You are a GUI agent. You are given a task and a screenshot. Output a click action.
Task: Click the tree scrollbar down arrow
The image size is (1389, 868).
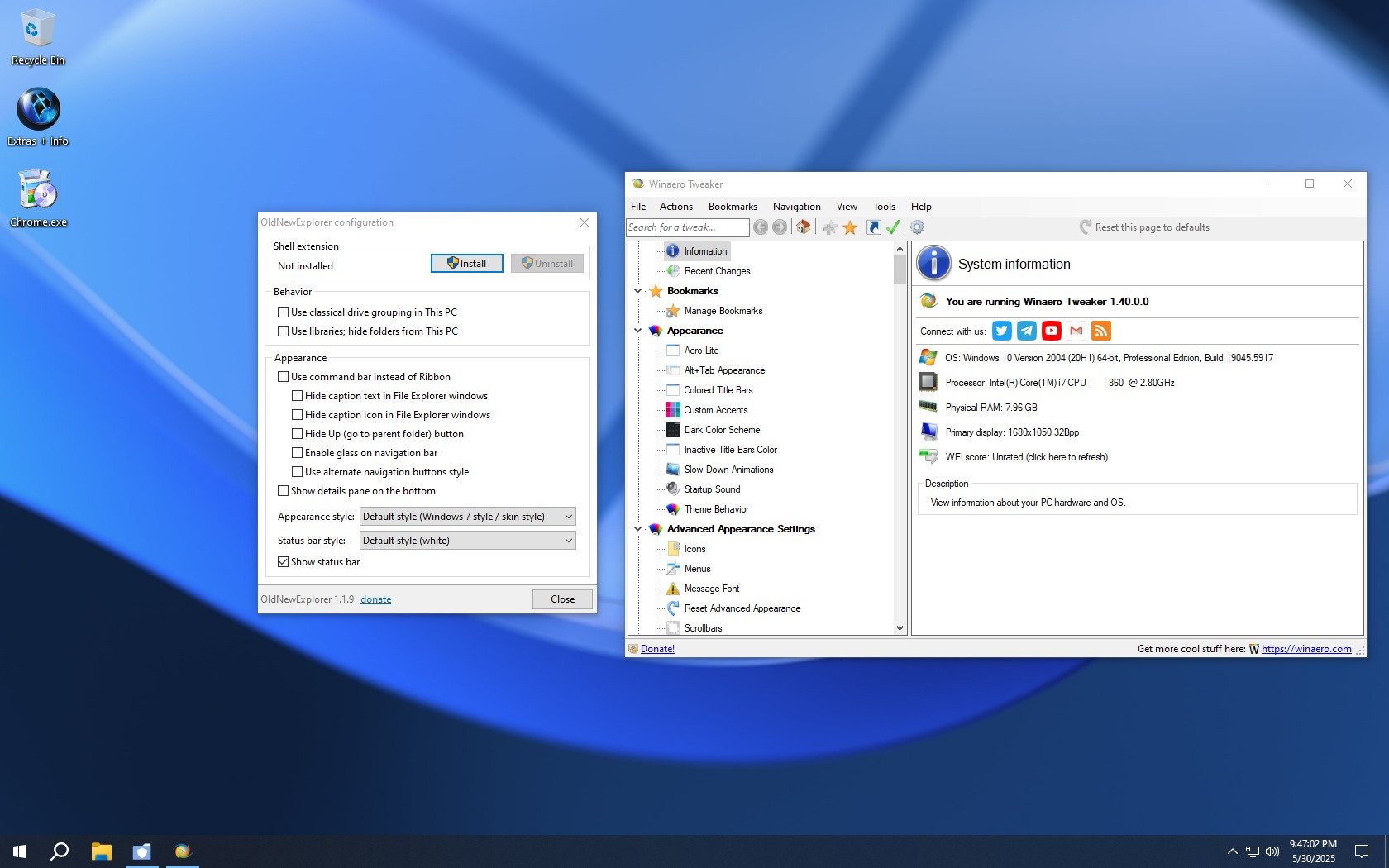pos(900,628)
